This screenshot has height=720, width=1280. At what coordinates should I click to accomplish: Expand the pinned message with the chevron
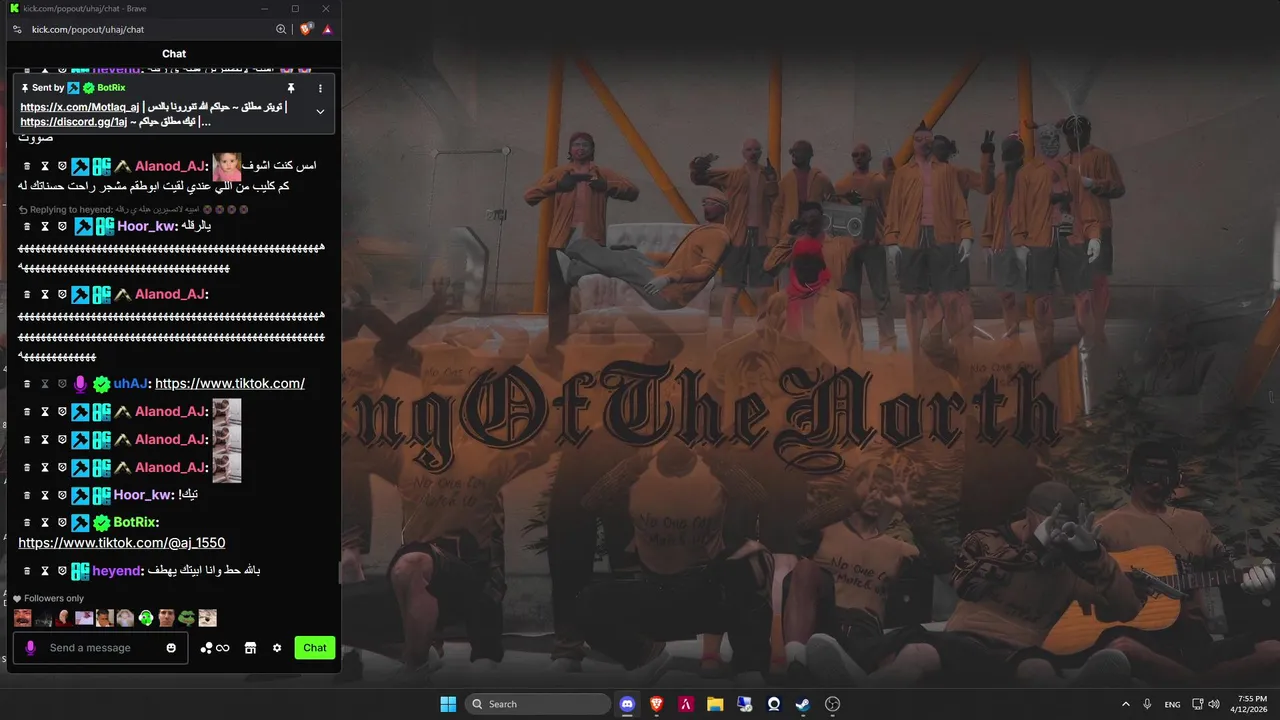pos(320,111)
